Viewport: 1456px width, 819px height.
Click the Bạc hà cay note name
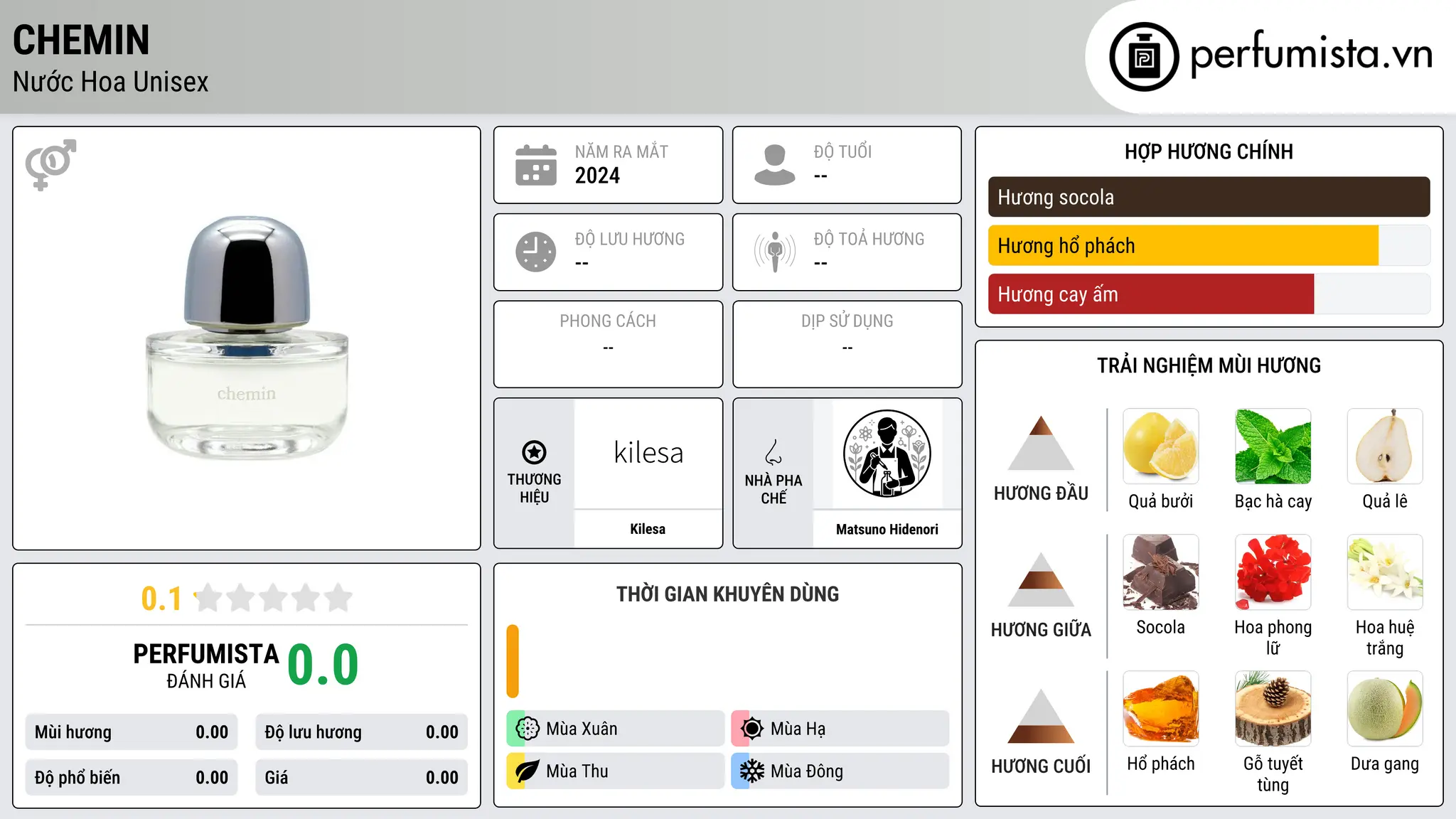coord(1273,501)
